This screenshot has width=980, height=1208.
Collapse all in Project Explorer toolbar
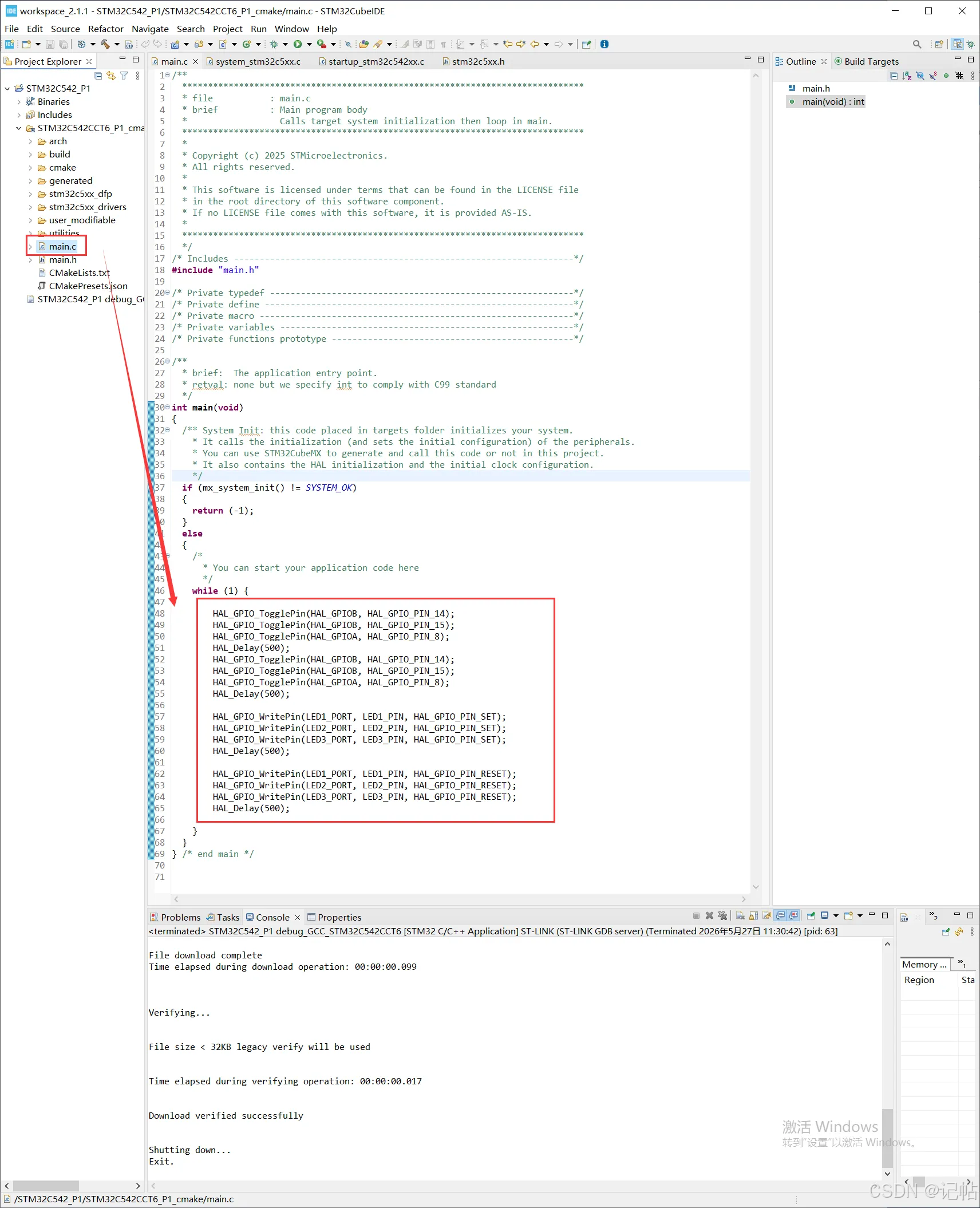point(98,76)
